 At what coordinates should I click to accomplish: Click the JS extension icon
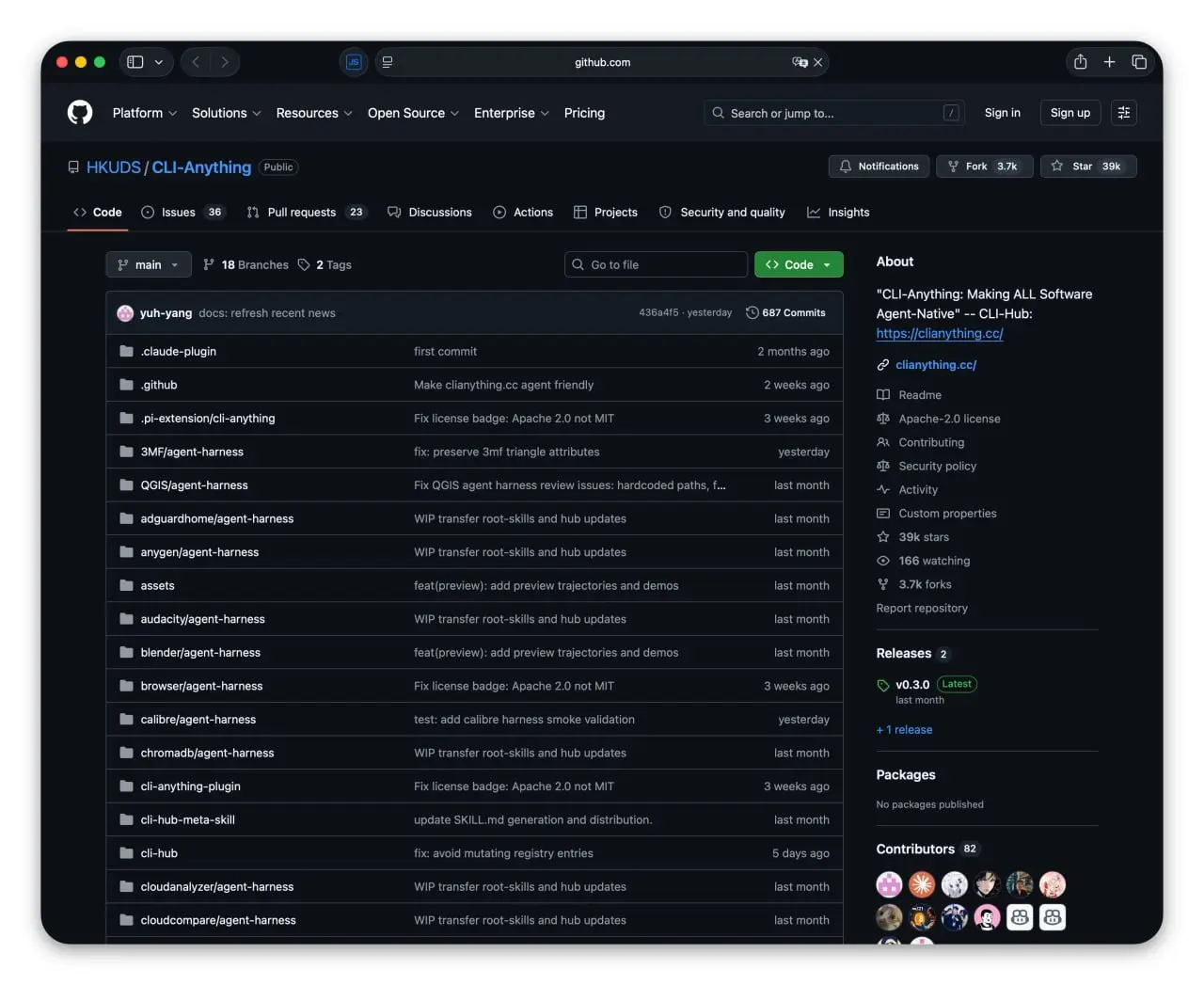click(354, 62)
